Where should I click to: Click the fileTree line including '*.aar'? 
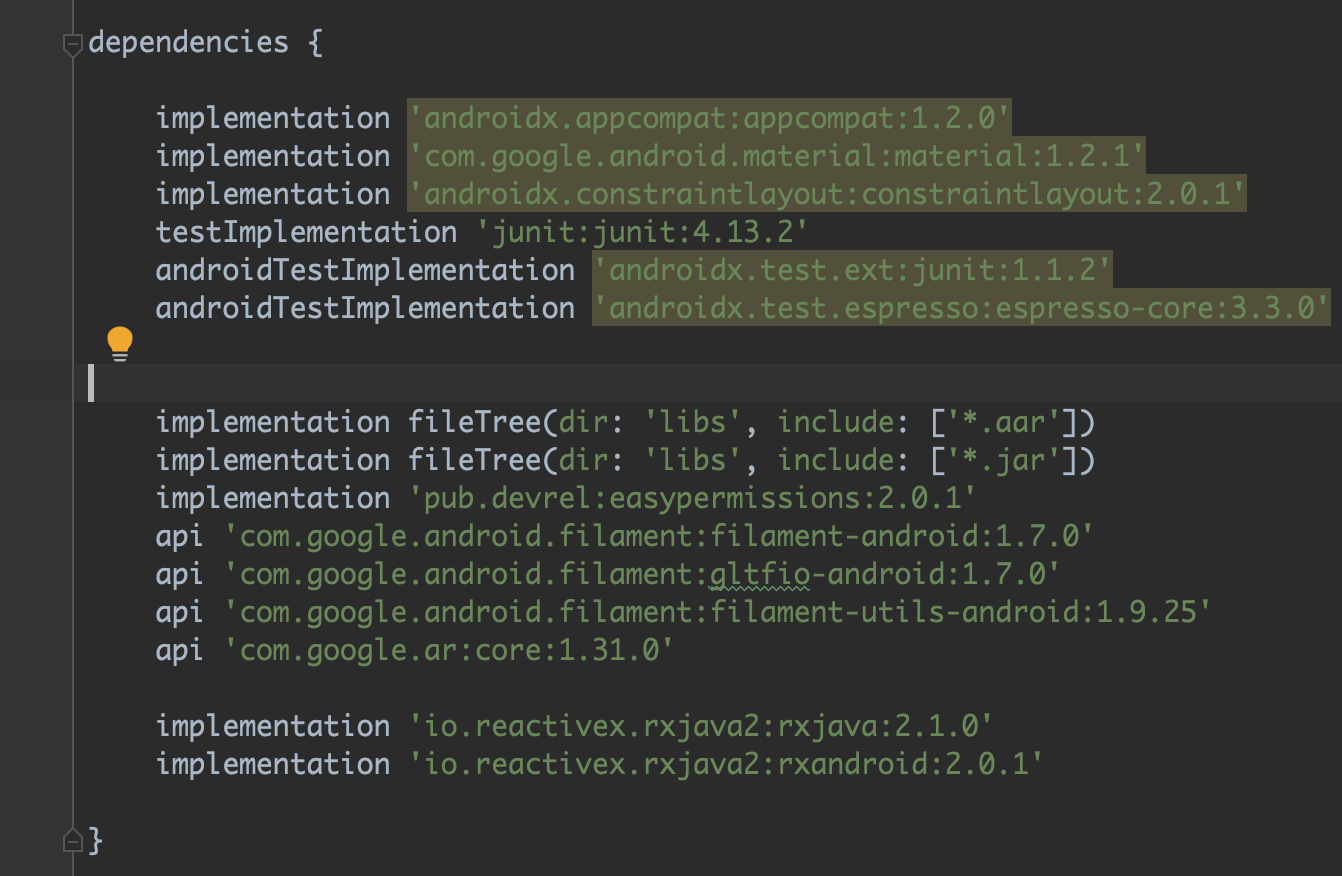(x=625, y=422)
